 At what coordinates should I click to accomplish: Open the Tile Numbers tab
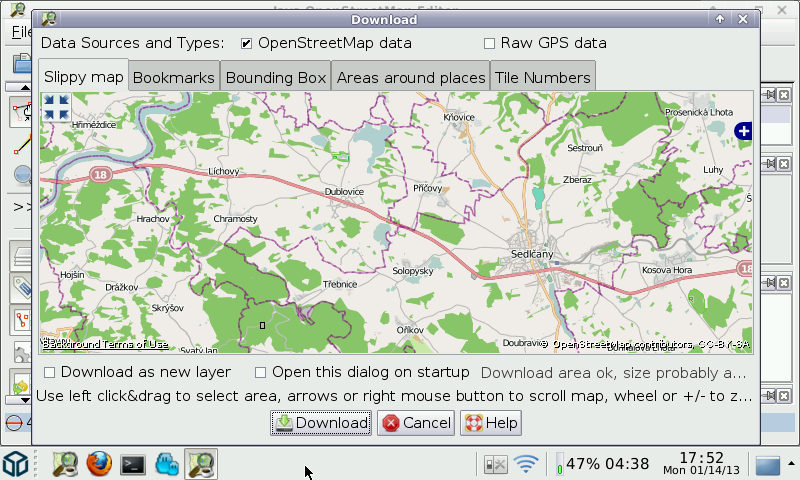tap(542, 77)
